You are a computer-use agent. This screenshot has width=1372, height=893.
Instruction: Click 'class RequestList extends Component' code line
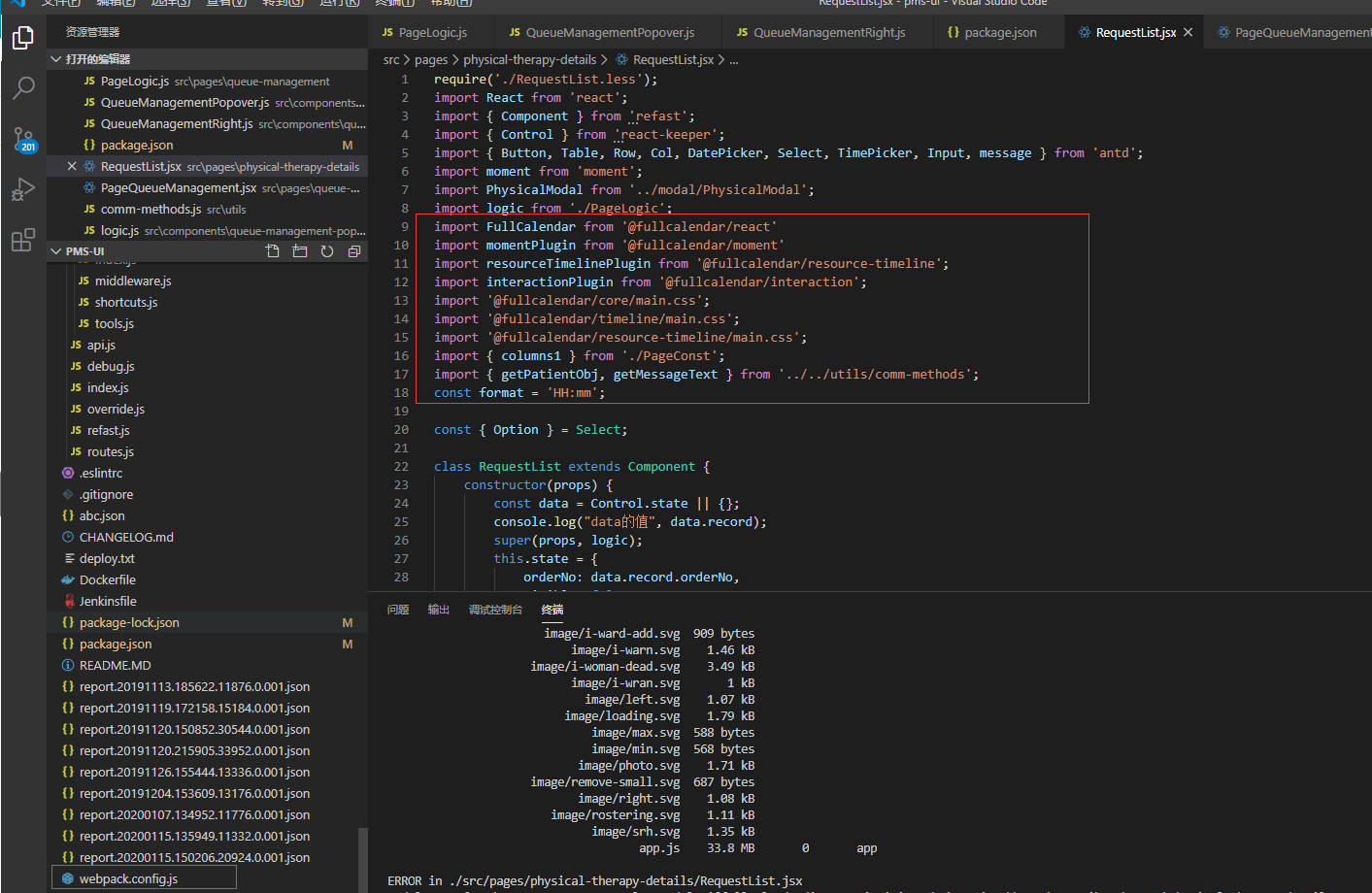[x=572, y=467]
